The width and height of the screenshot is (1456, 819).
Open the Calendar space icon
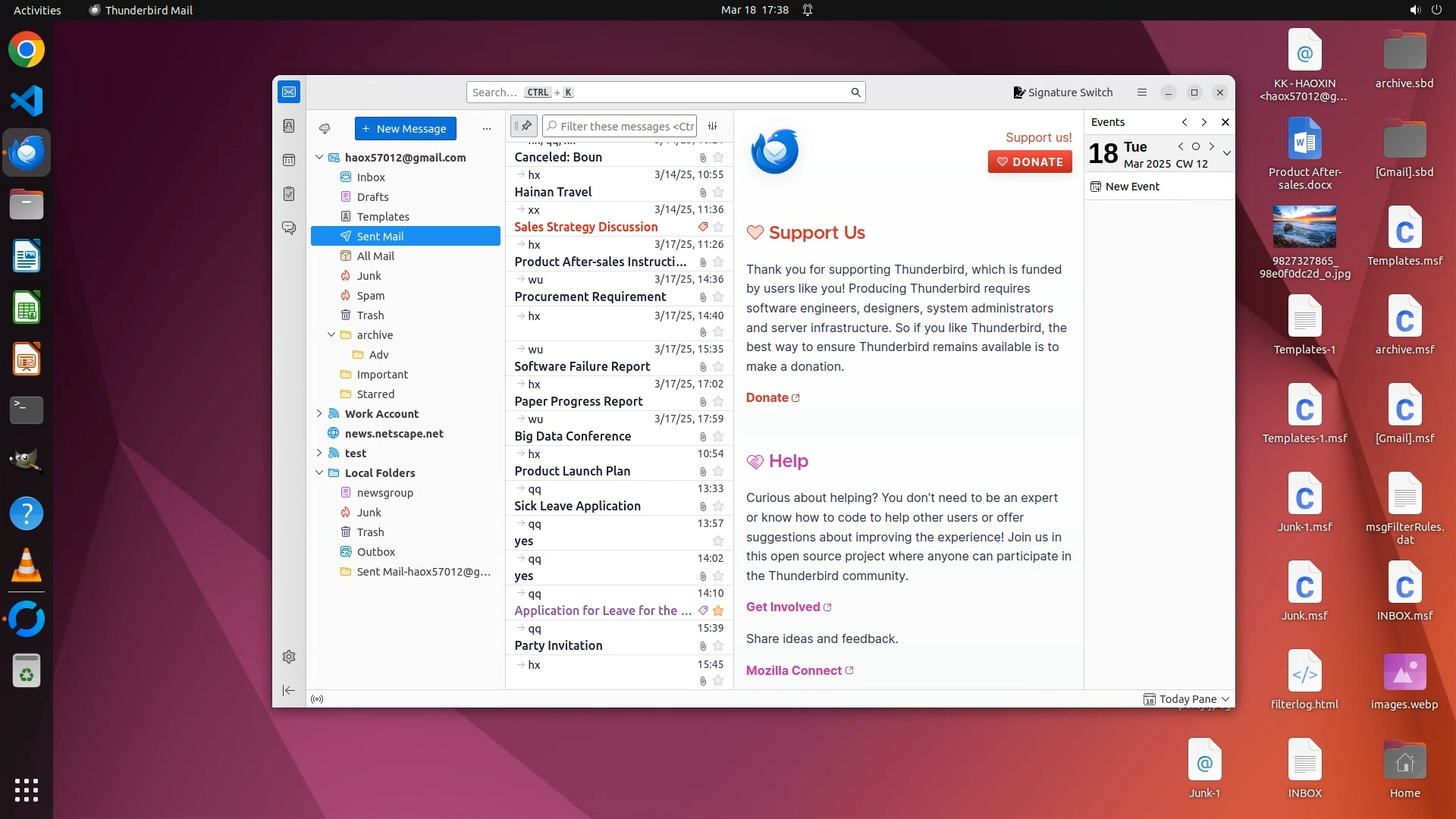pos(289,160)
